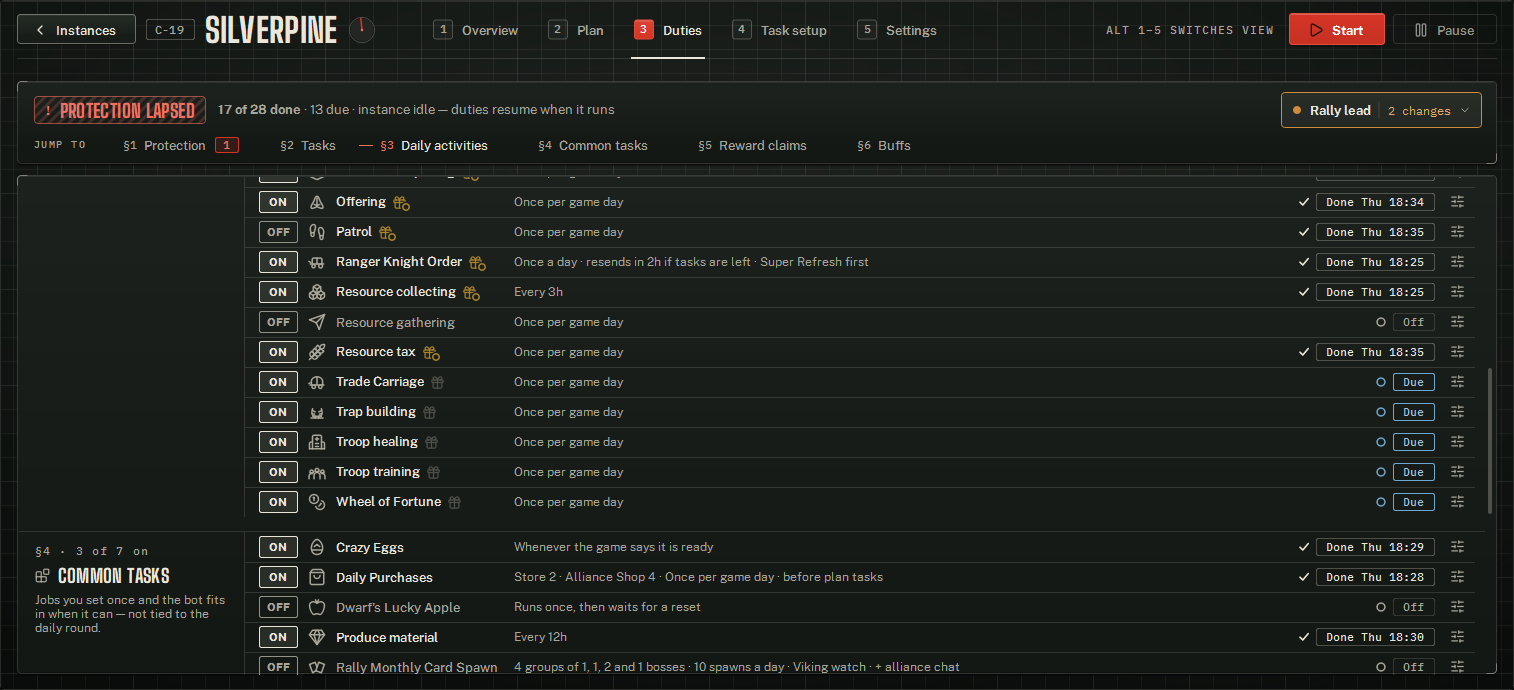Go back to Instances
The image size is (1514, 690).
point(76,30)
